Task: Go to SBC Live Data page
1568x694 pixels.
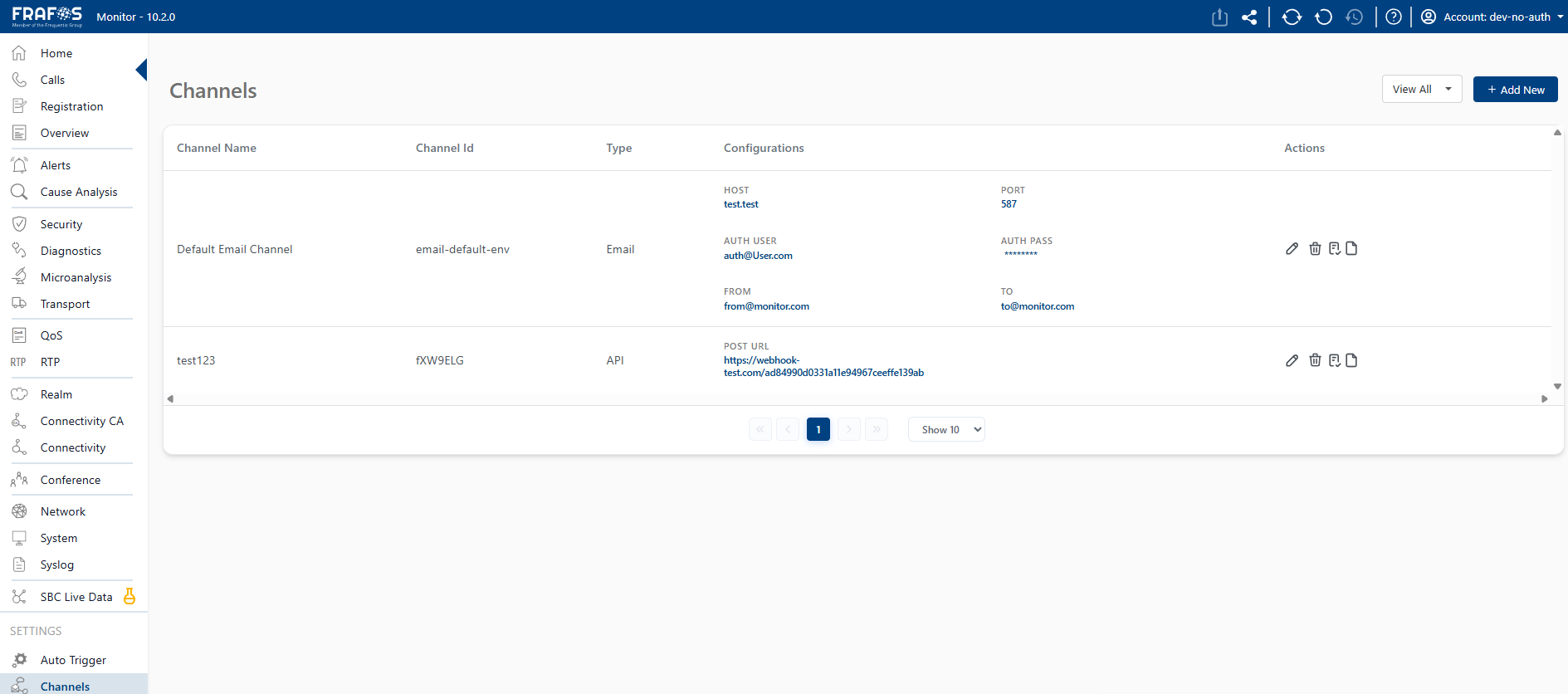Action: [76, 597]
